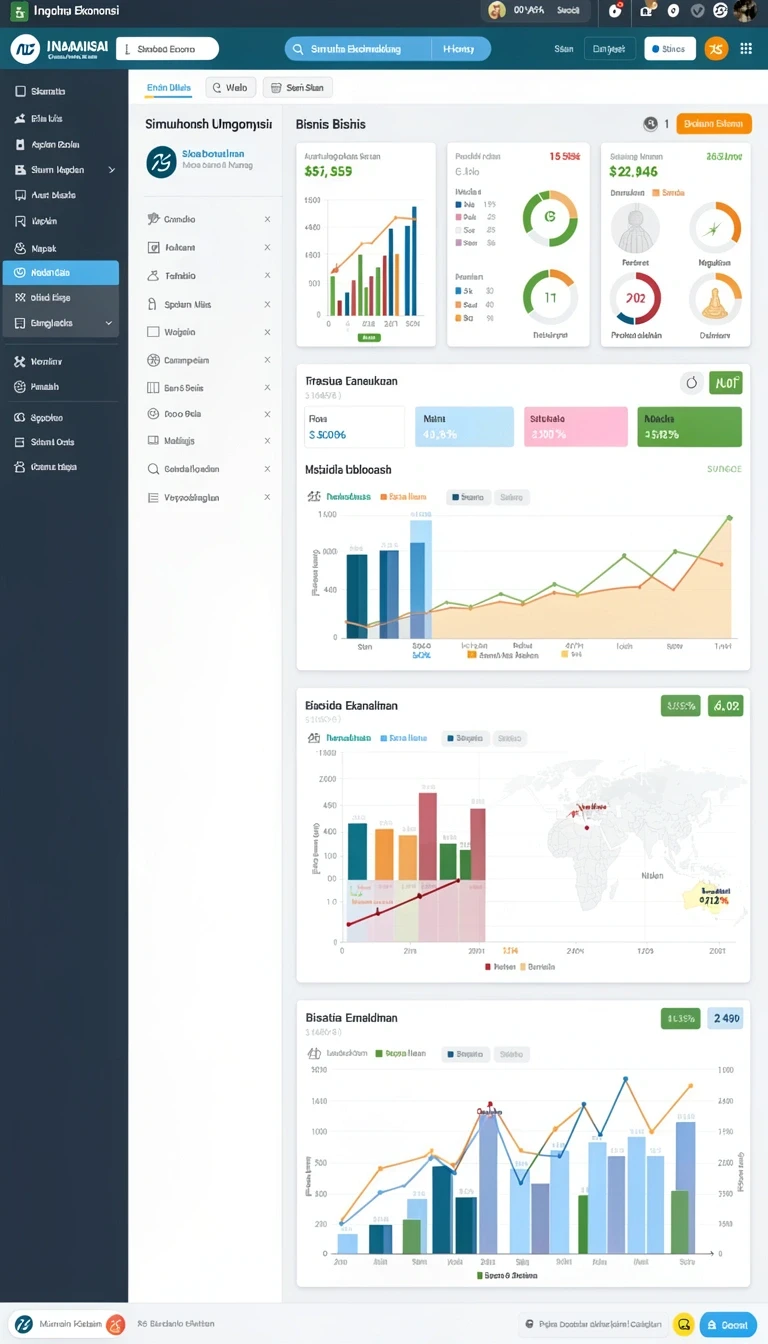Click the Ssan link in the header
Image resolution: width=768 pixels, height=1344 pixels.
(564, 48)
